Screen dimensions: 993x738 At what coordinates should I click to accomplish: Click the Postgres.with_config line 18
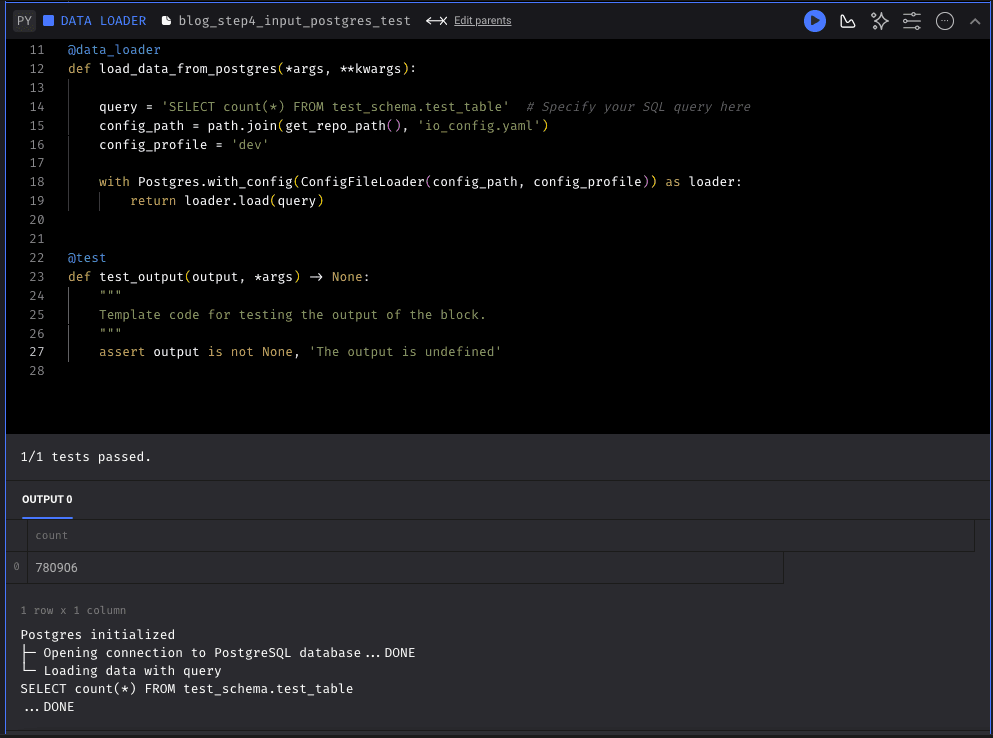pyautogui.click(x=420, y=182)
